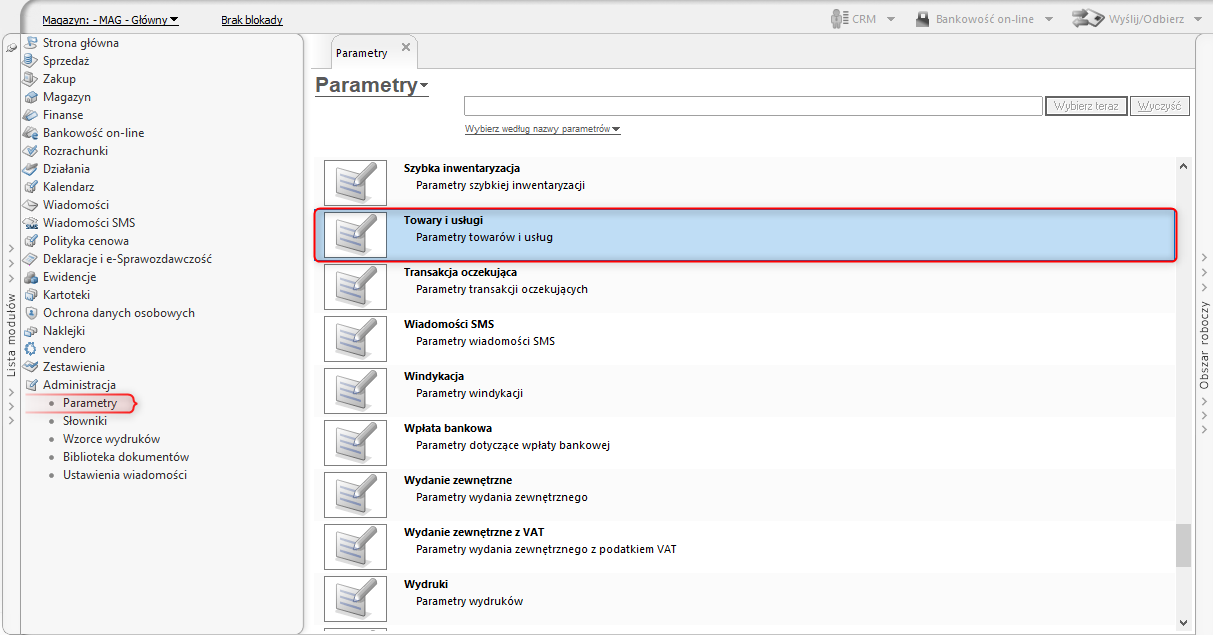Image resolution: width=1213 pixels, height=635 pixels.
Task: Open Ustawienia wiadomości under Administracja
Action: tap(125, 475)
